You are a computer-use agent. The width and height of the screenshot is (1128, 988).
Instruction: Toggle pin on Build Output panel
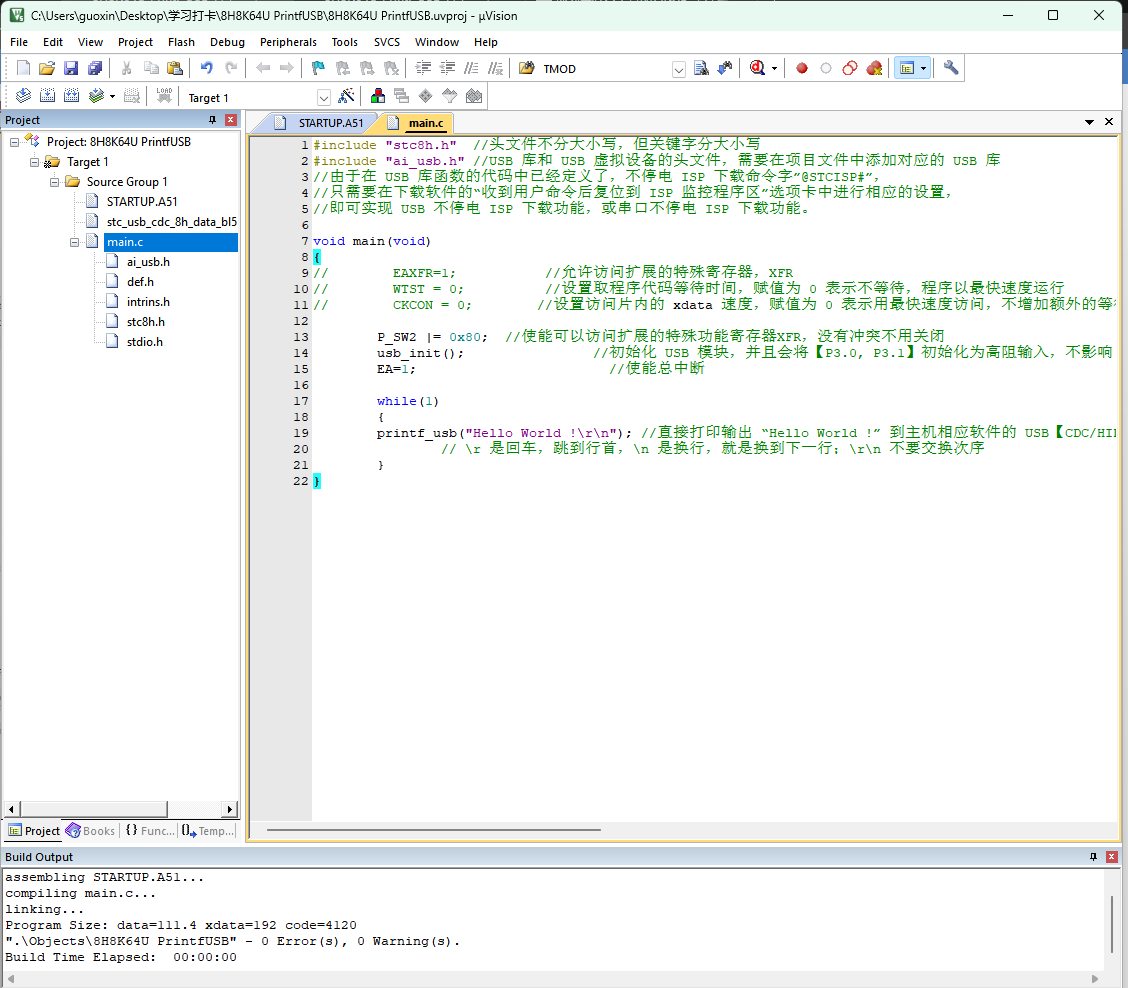[x=1093, y=857]
